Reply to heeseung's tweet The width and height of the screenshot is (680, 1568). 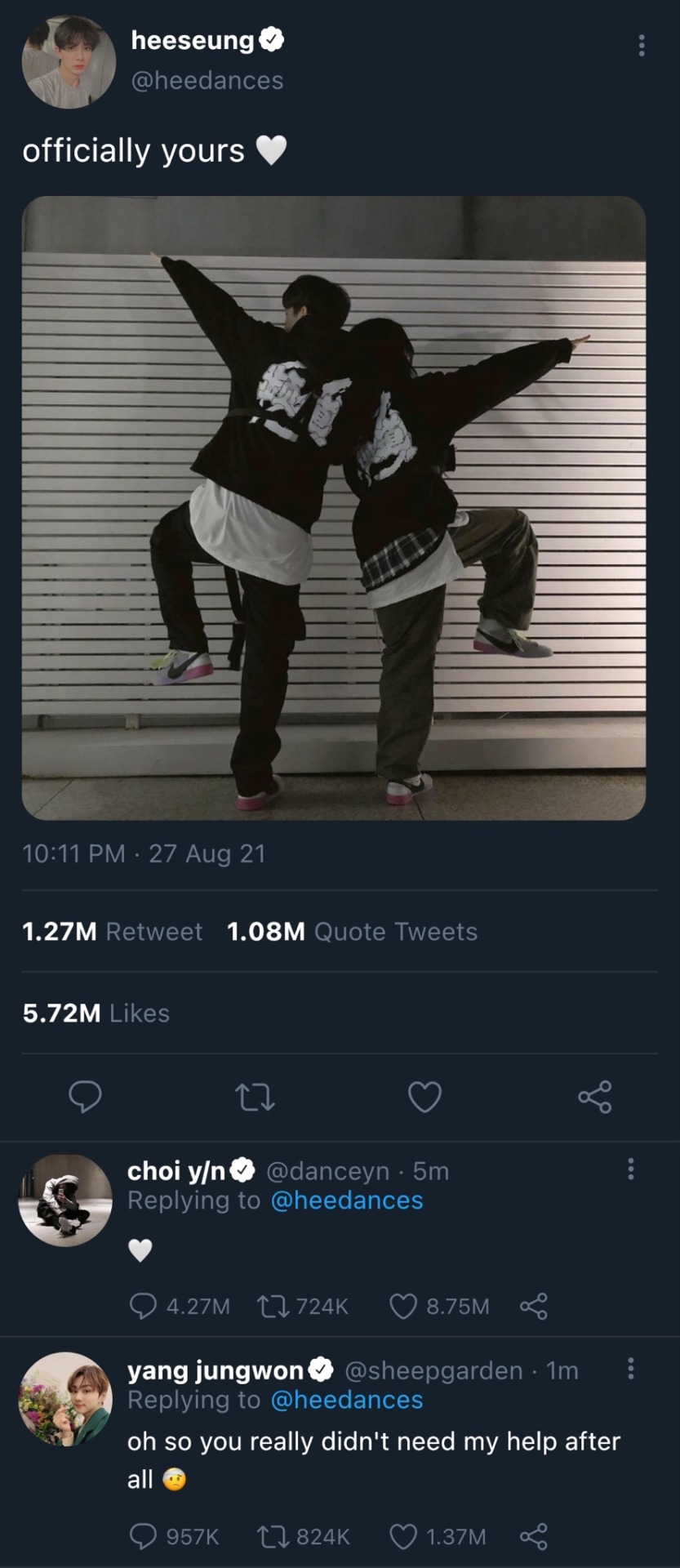tap(85, 1097)
